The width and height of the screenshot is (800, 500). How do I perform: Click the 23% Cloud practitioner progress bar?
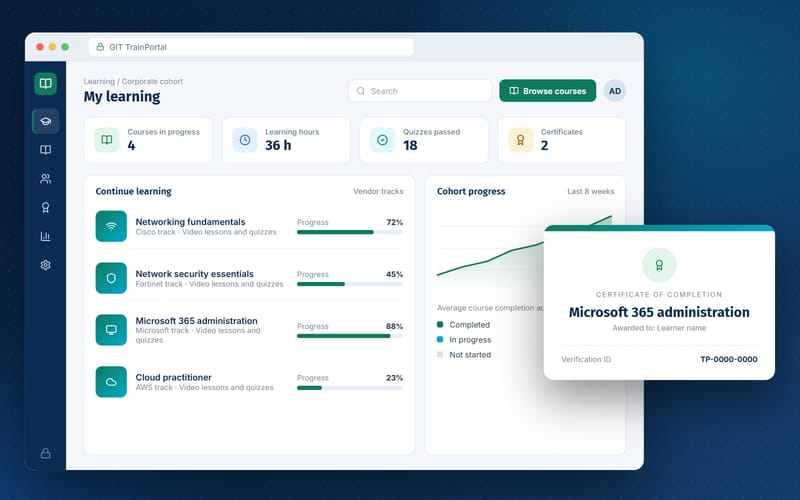coord(350,388)
